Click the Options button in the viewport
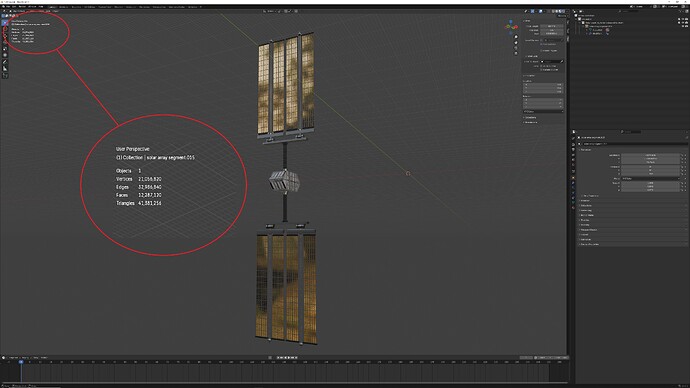The height and width of the screenshot is (388, 690). click(562, 16)
